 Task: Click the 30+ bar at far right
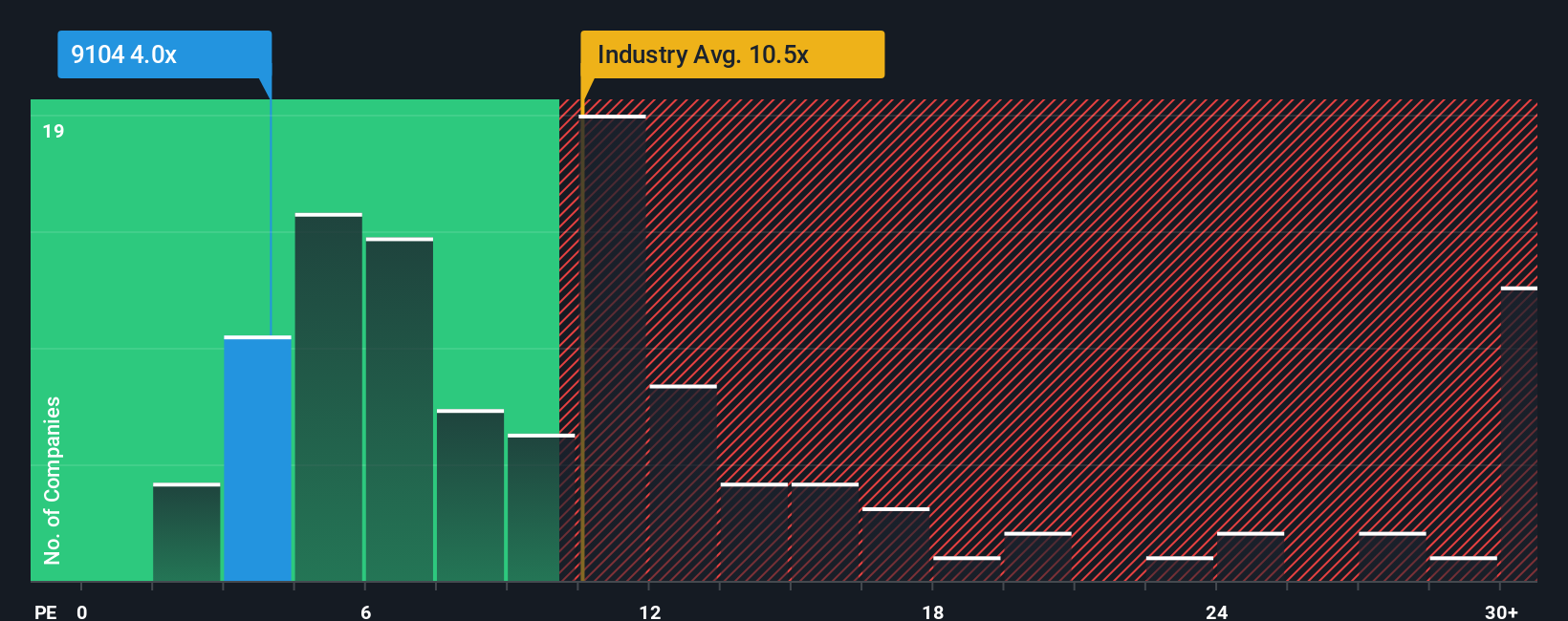(1519, 434)
